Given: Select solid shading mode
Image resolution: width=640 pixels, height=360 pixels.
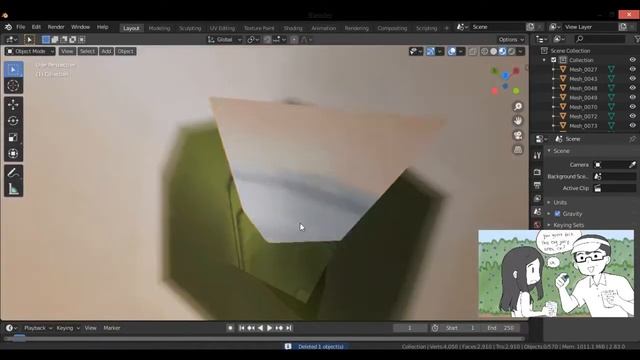Looking at the screenshot, I should pyautogui.click(x=493, y=51).
